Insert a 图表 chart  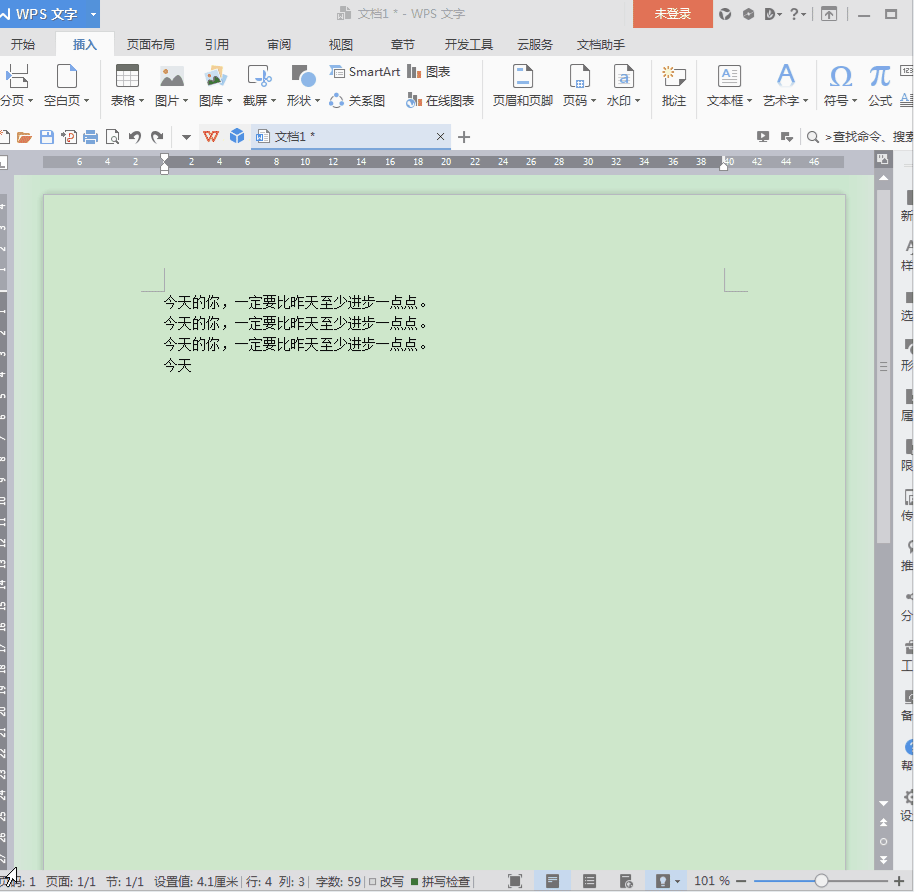pos(429,72)
